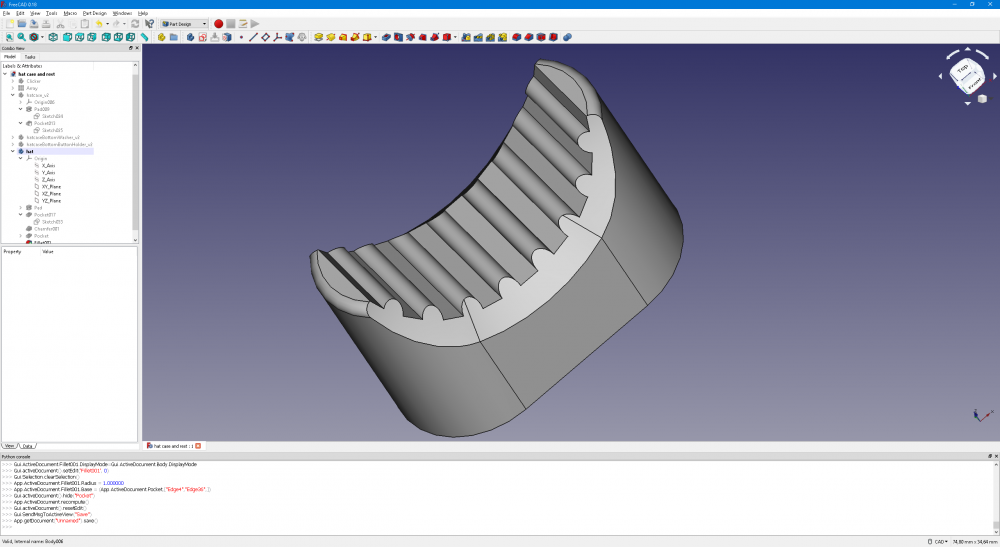The image size is (1000, 547).
Task: Click the Create datum line icon
Action: [253, 37]
